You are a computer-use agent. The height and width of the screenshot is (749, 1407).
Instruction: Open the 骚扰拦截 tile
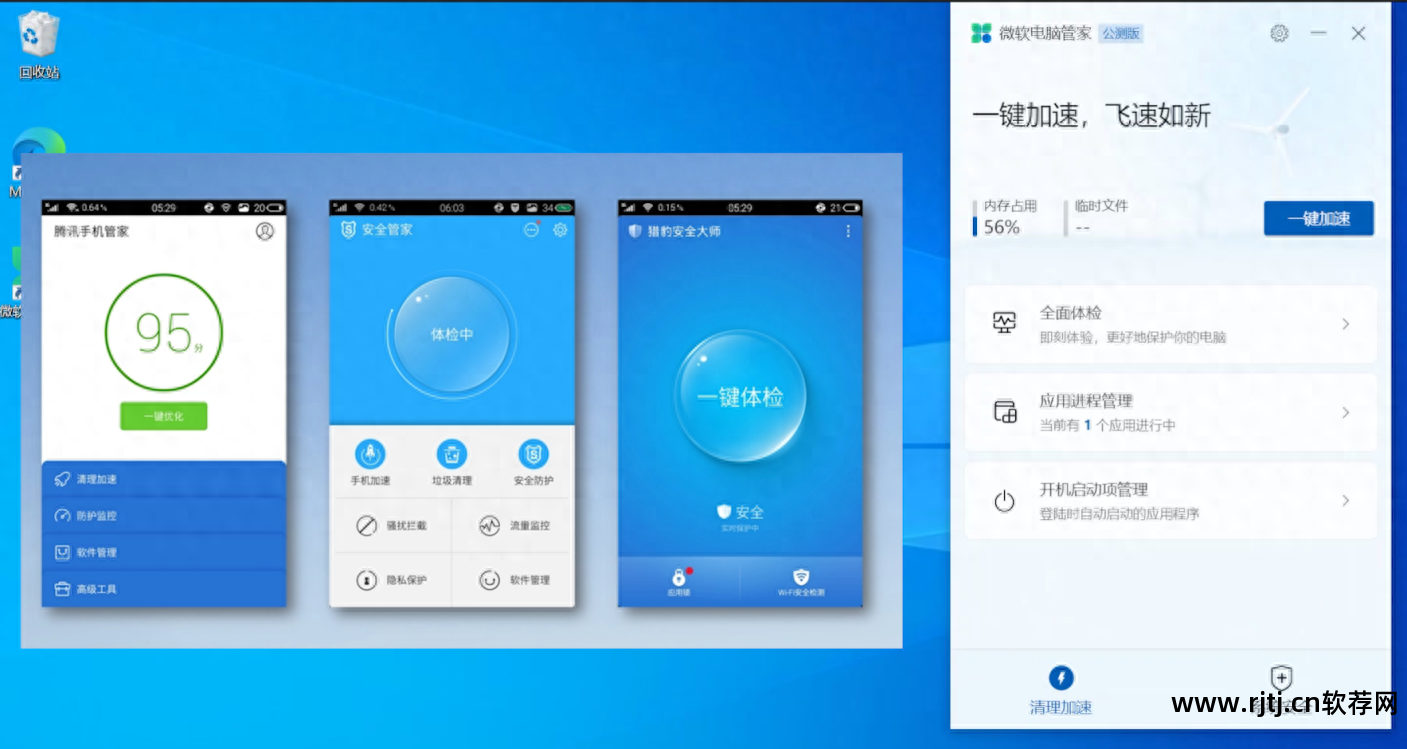pyautogui.click(x=392, y=525)
